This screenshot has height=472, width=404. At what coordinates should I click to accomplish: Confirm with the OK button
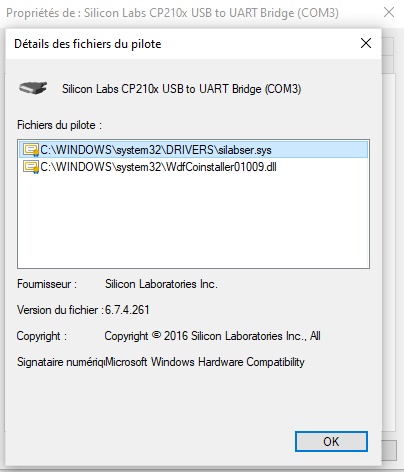331,442
